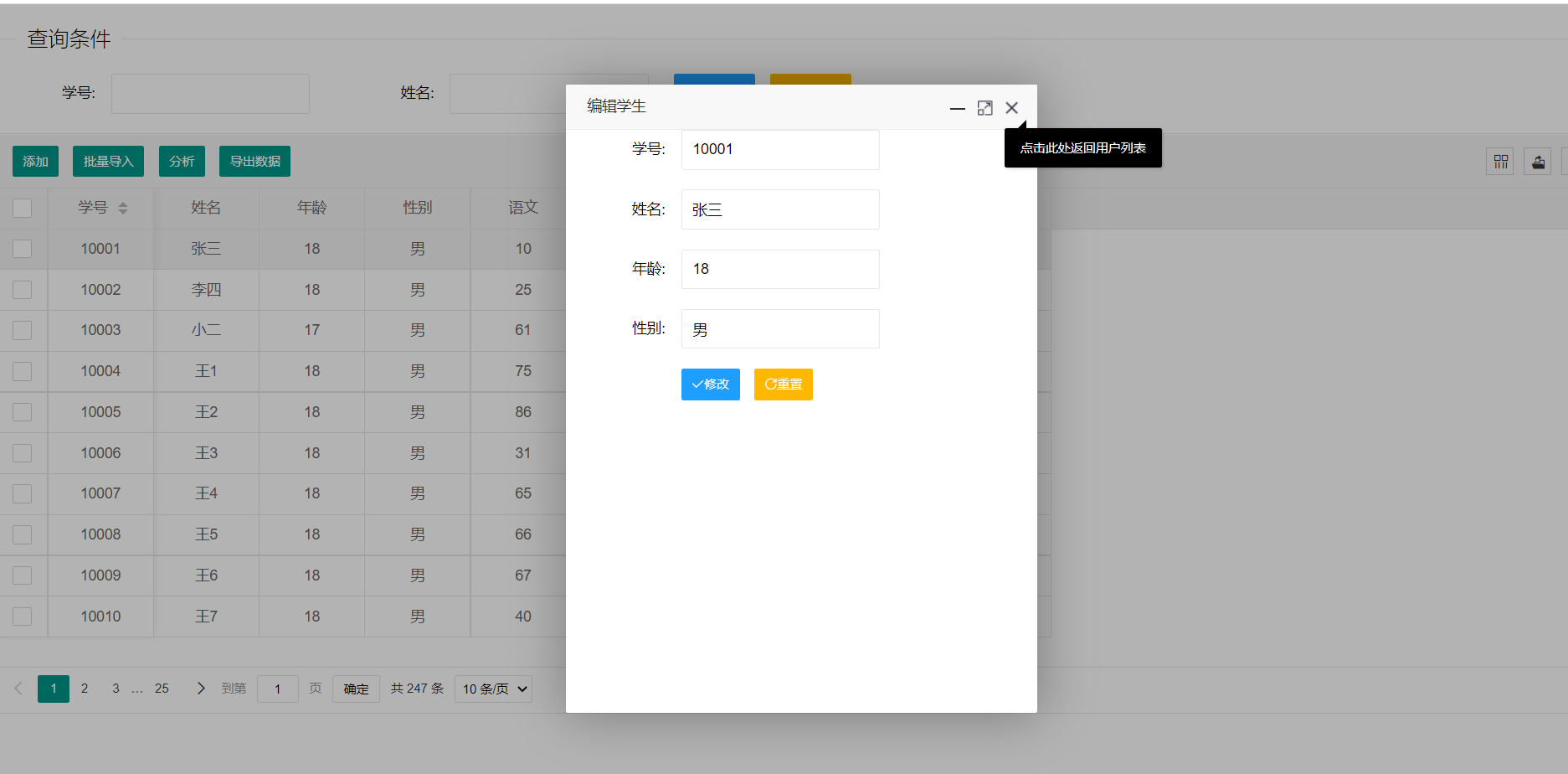Click the 年龄 input field showing 18
The image size is (1568, 774).
pos(779,269)
